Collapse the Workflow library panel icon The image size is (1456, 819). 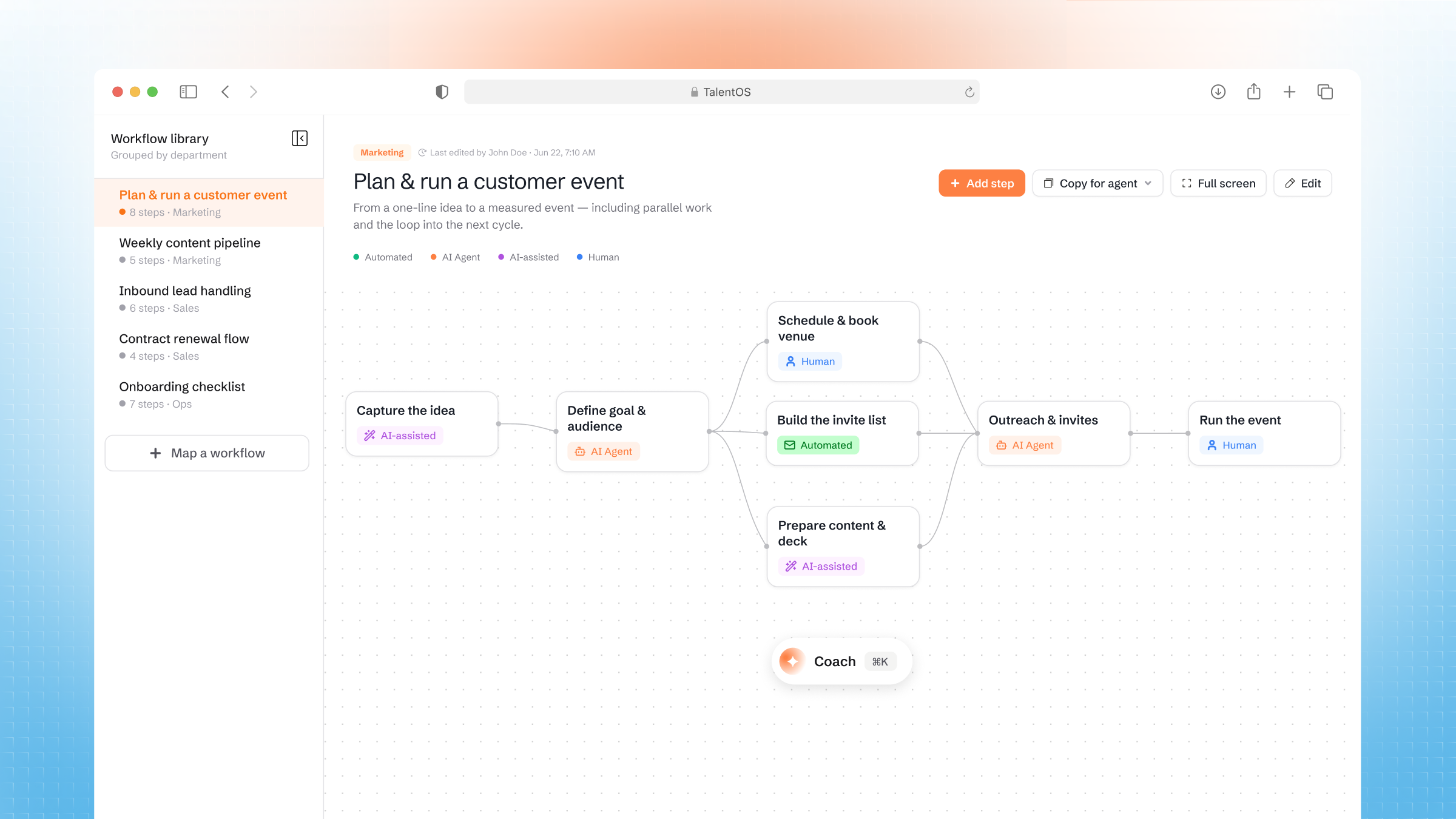[300, 138]
